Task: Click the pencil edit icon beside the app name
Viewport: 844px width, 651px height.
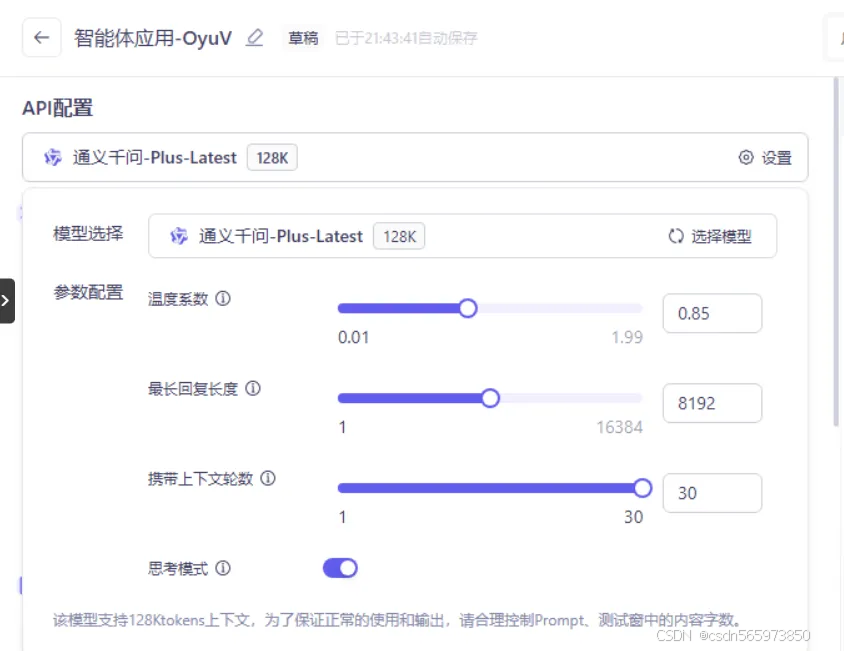Action: [x=256, y=37]
